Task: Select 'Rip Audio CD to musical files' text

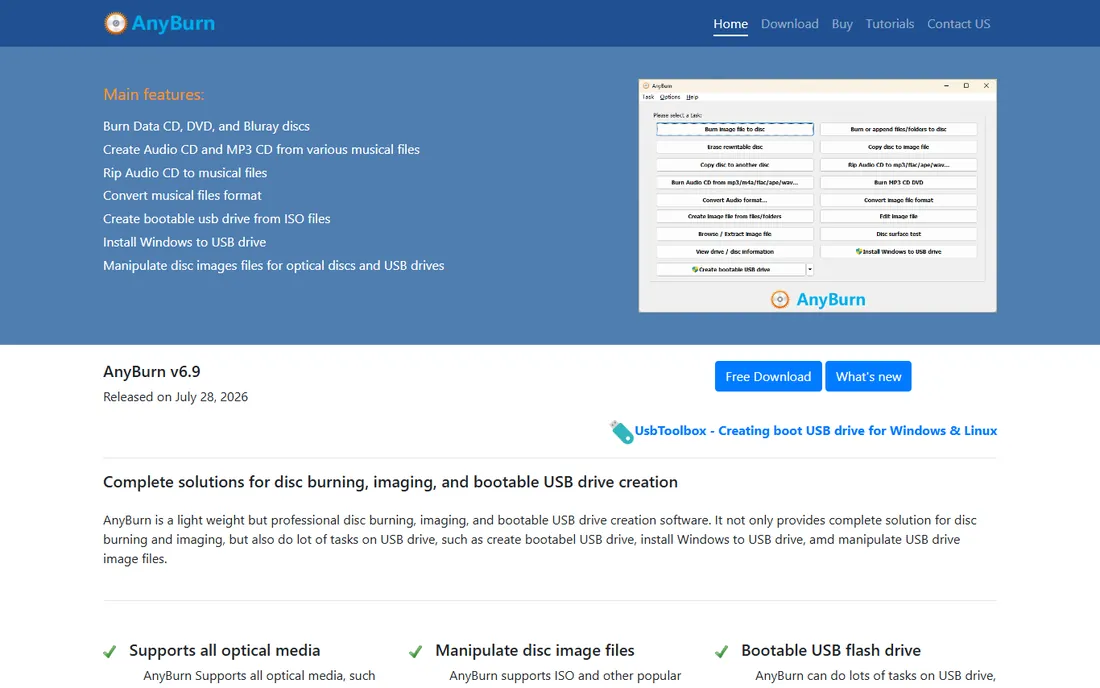Action: [185, 173]
